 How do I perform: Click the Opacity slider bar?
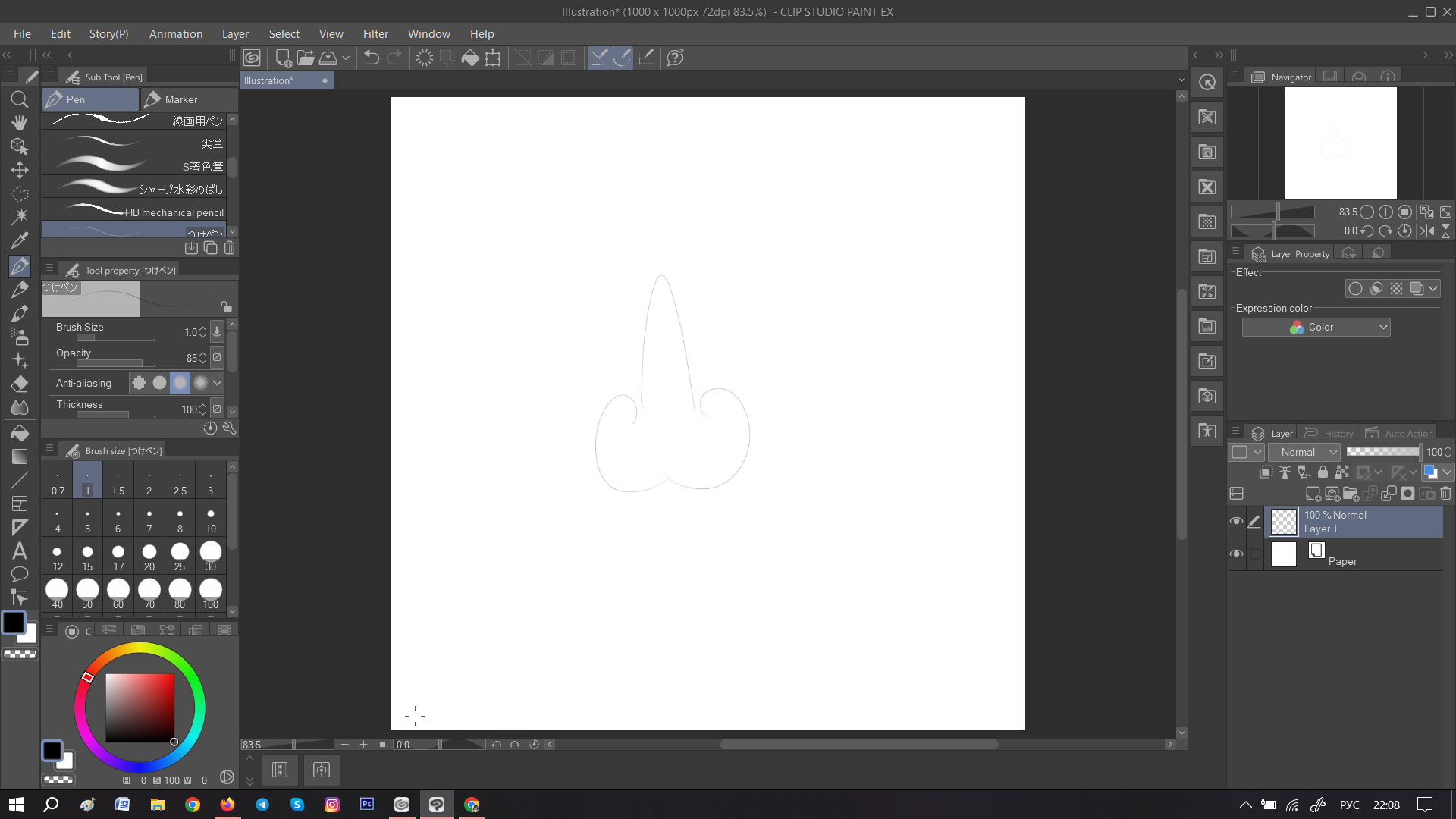[115, 363]
